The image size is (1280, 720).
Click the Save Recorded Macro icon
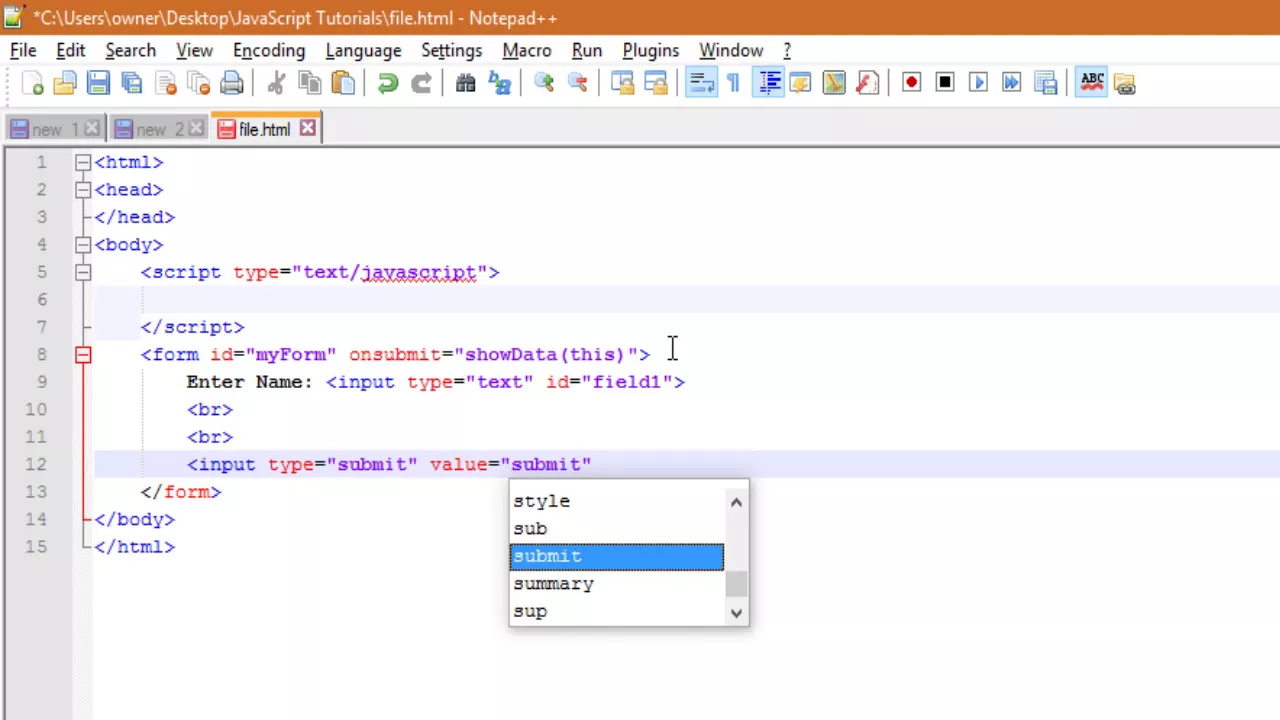[1045, 83]
